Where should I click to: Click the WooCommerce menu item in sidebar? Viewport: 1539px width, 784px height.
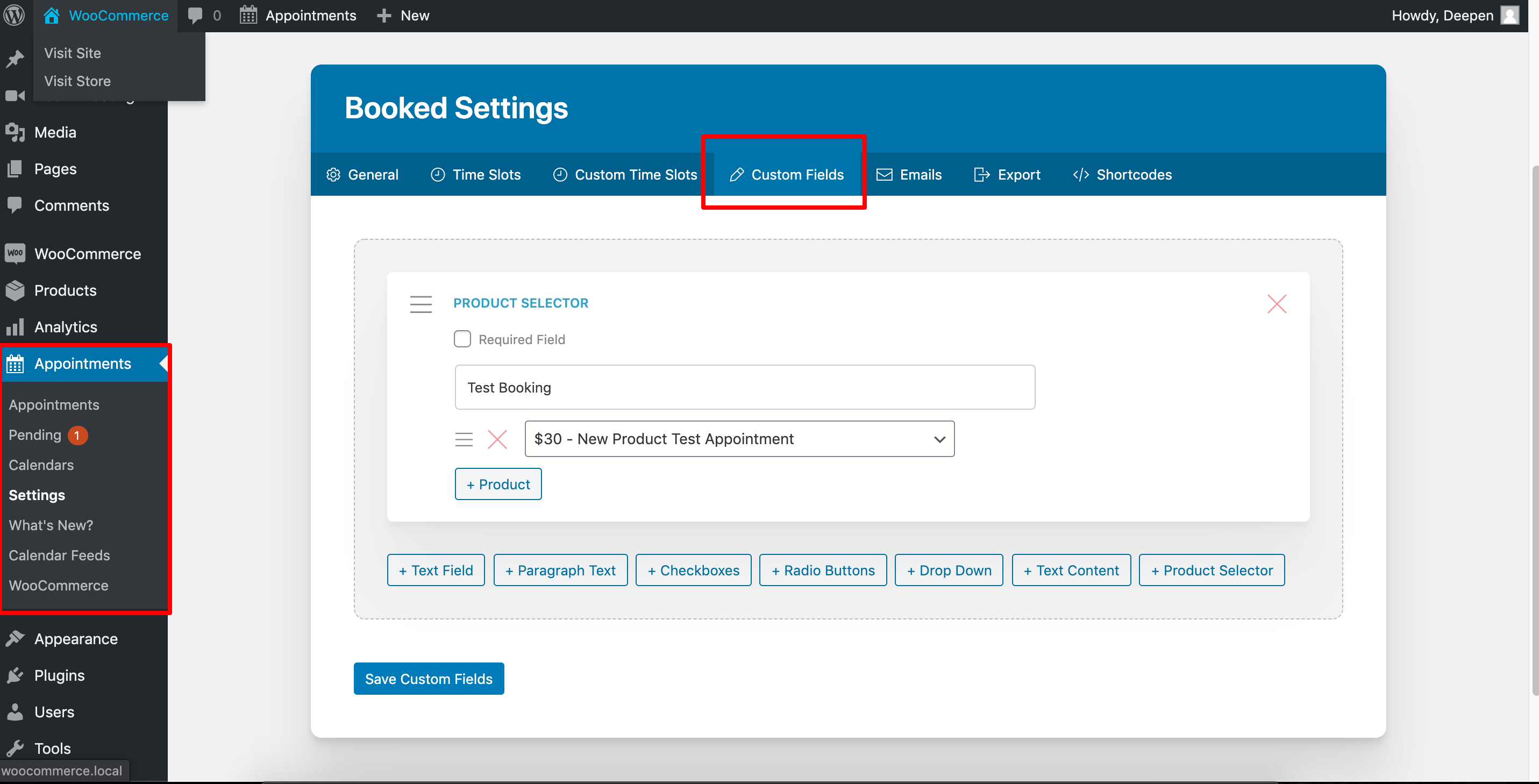88,253
